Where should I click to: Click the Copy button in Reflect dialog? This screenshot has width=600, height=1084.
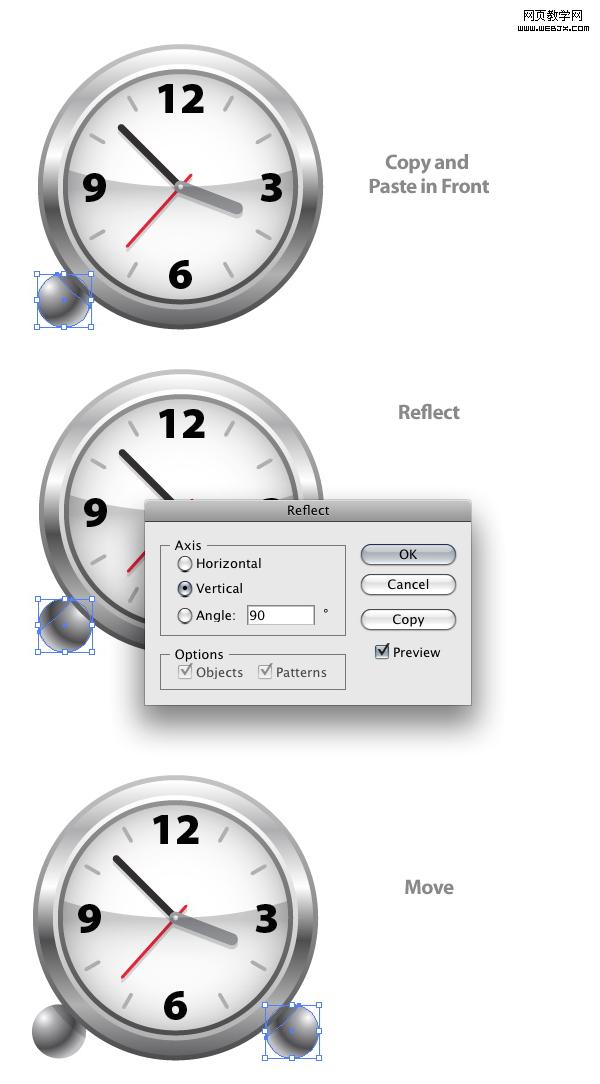coord(408,619)
